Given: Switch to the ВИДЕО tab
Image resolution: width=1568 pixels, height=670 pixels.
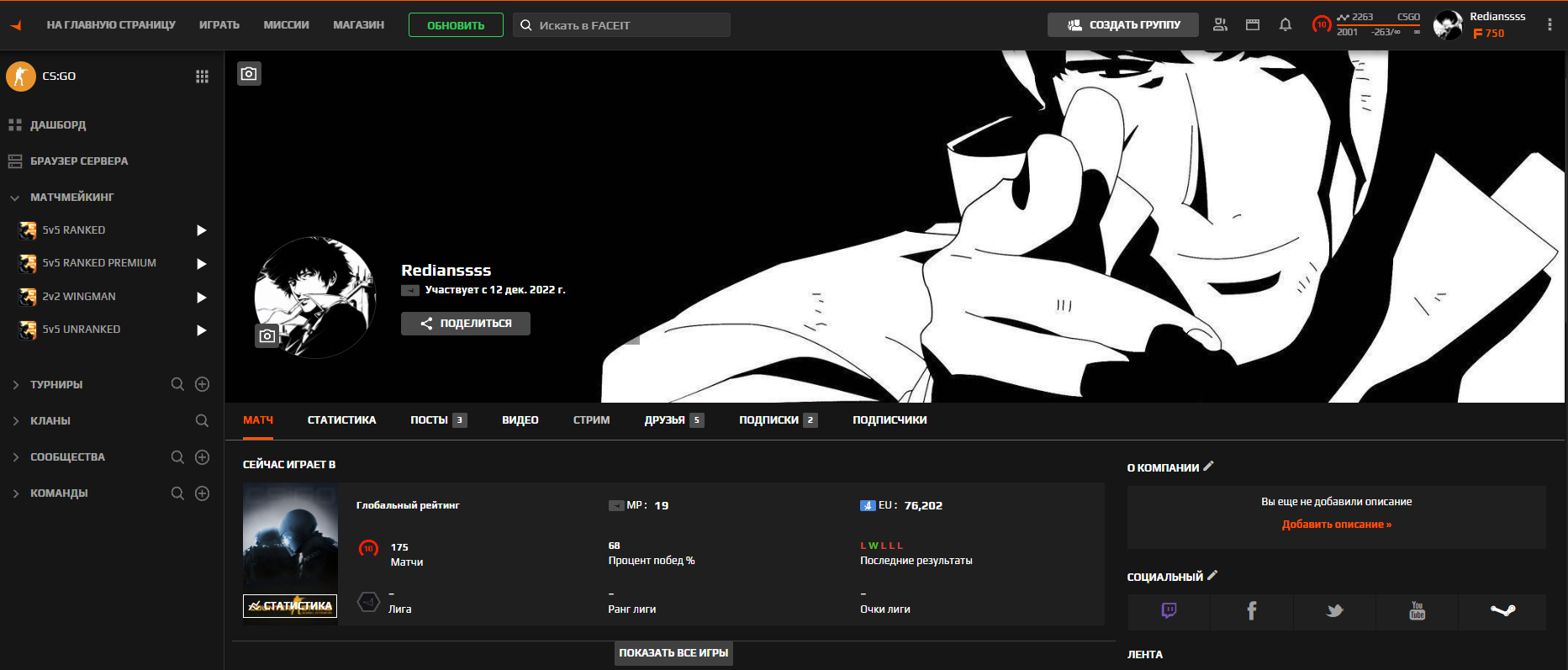Looking at the screenshot, I should [520, 420].
